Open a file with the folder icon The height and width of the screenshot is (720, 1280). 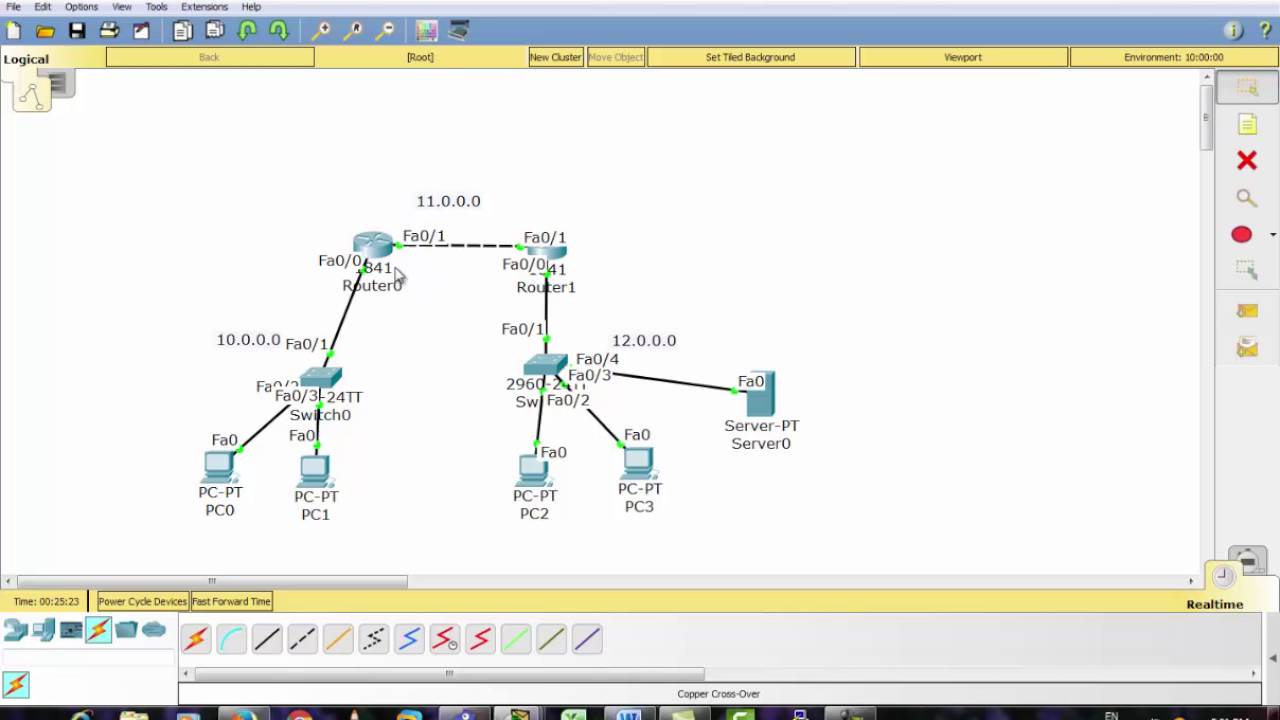click(45, 31)
